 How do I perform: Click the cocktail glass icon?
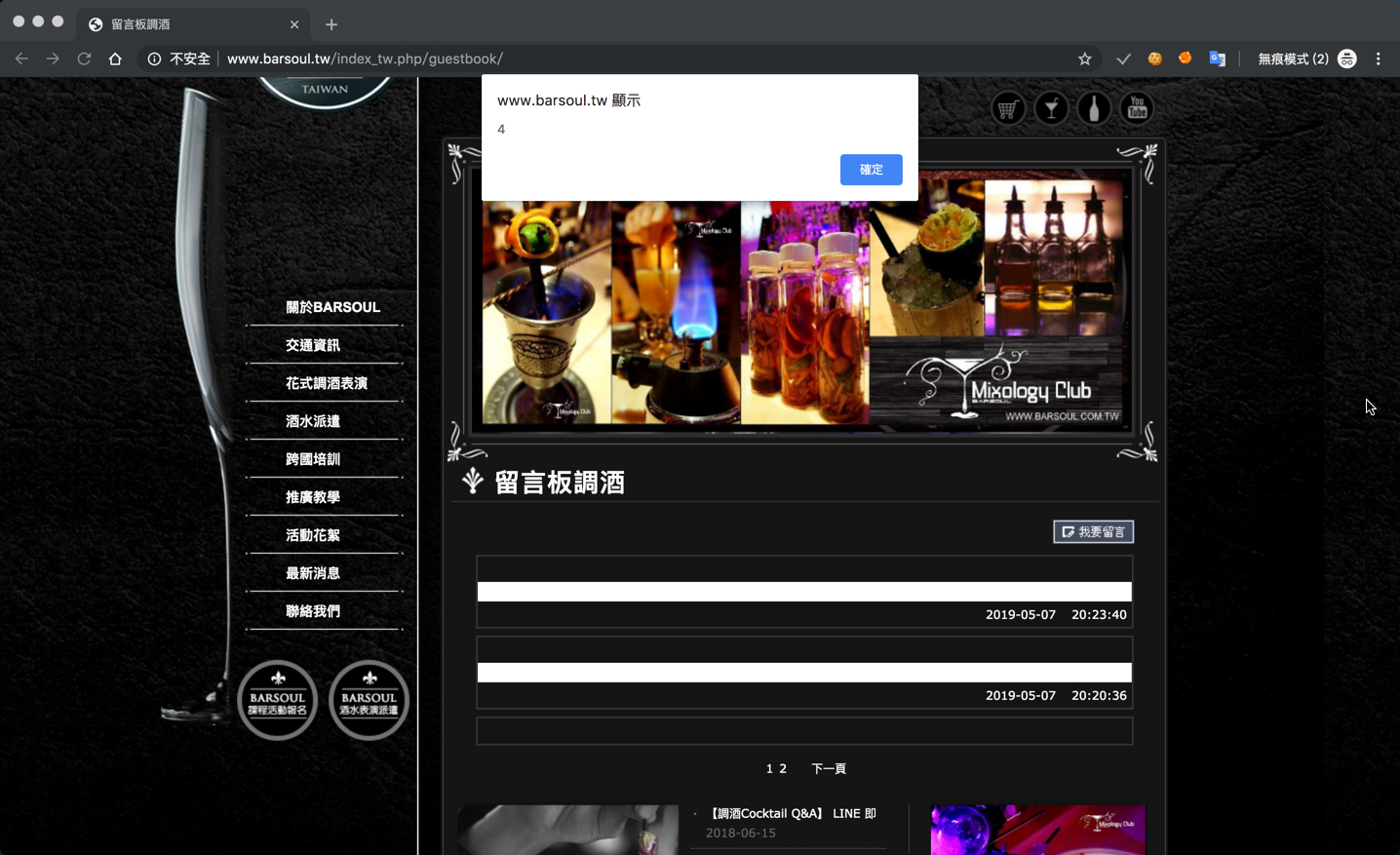(1051, 109)
